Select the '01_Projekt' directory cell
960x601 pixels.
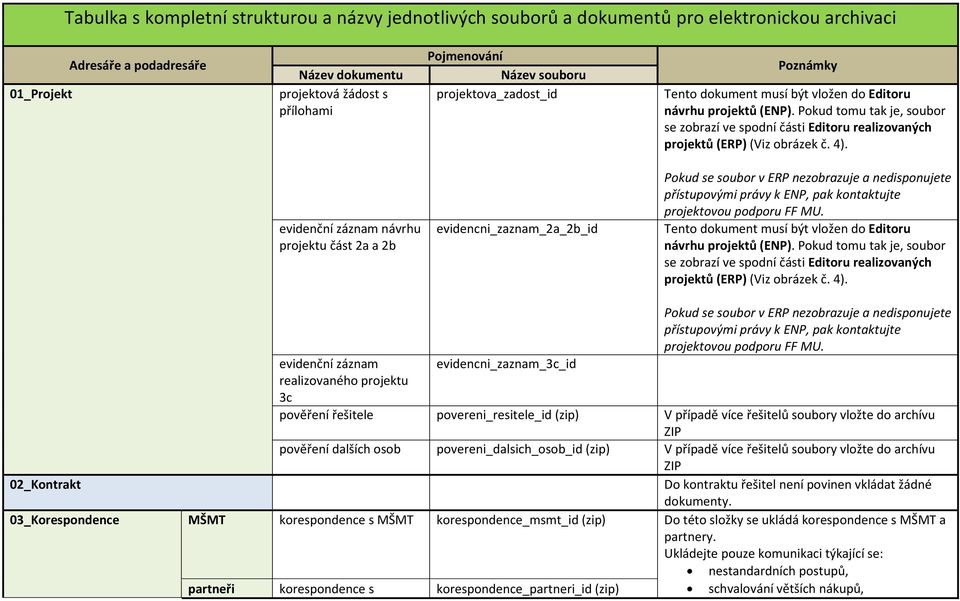pos(138,279)
